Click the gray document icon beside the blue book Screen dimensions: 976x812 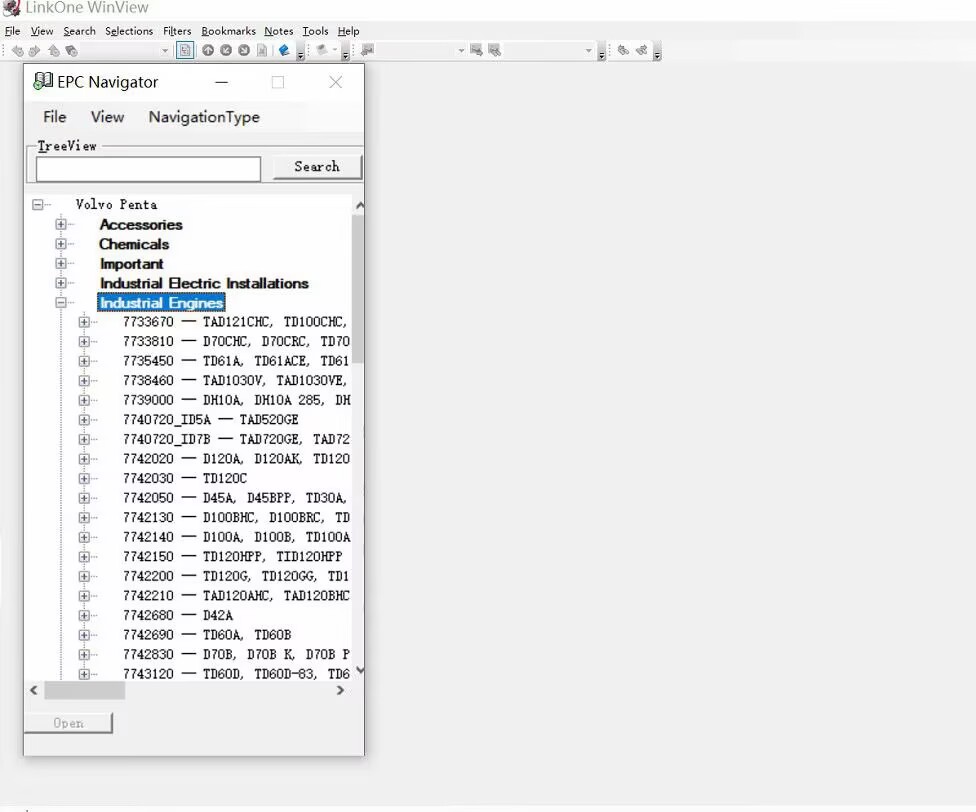click(x=262, y=50)
